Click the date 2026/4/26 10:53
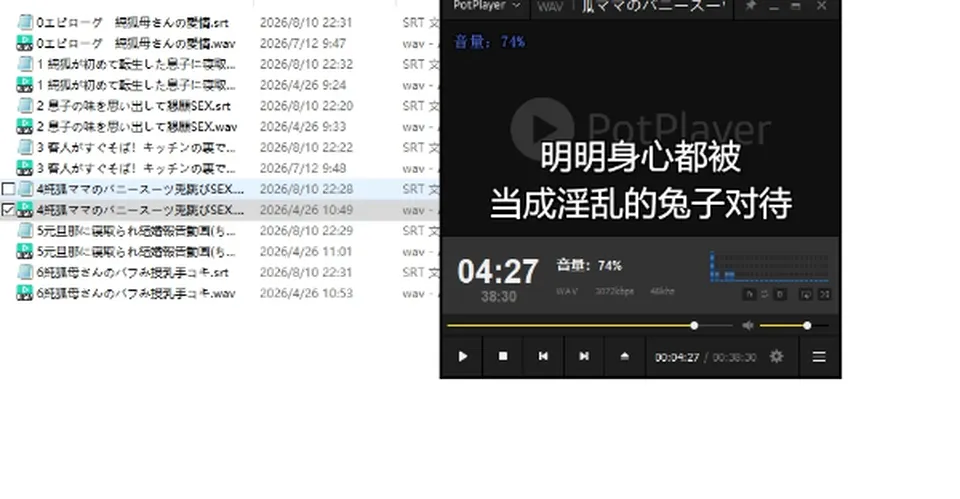Image resolution: width=960 pixels, height=499 pixels. 306,293
